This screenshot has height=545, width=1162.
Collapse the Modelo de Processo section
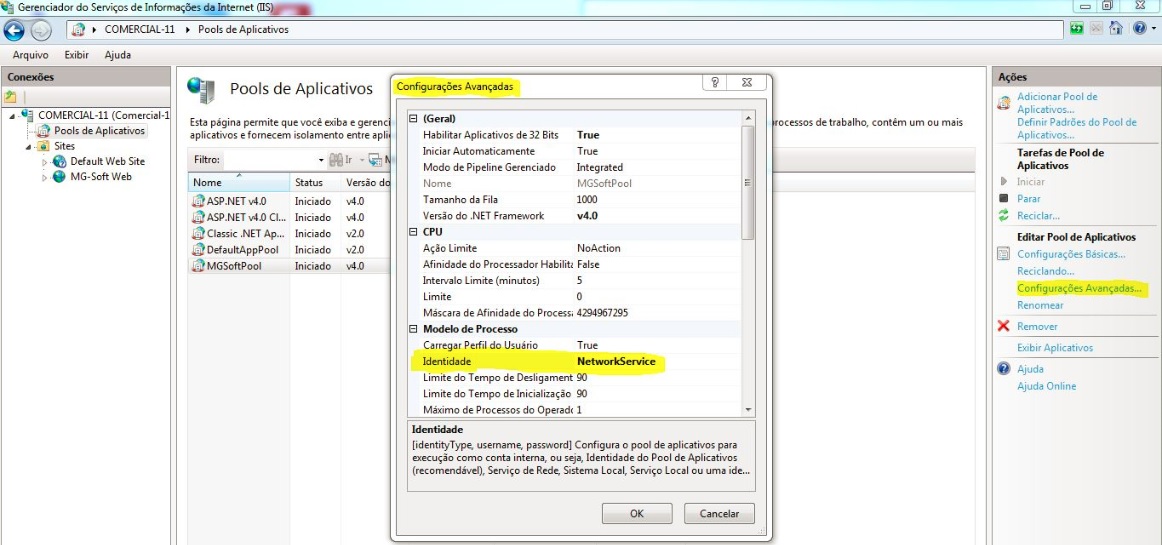point(414,329)
